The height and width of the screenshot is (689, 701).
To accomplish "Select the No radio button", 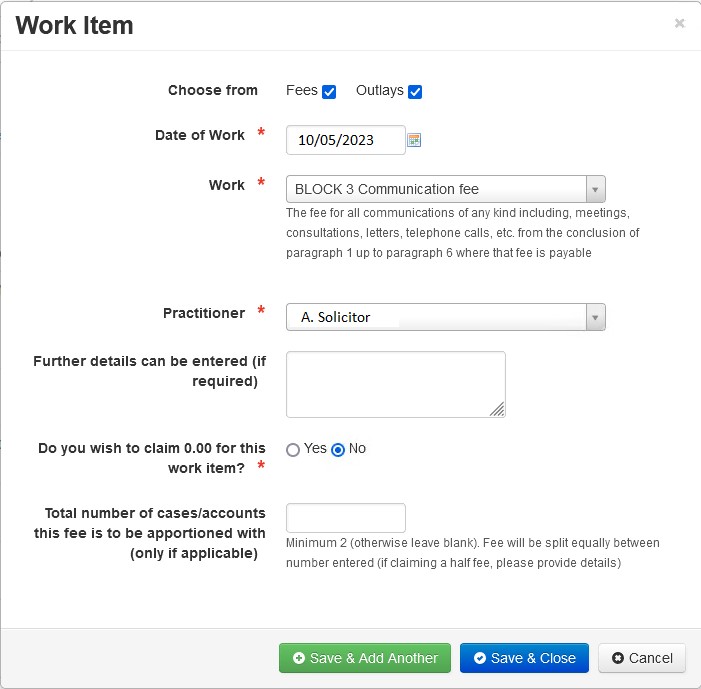I will click(x=338, y=449).
